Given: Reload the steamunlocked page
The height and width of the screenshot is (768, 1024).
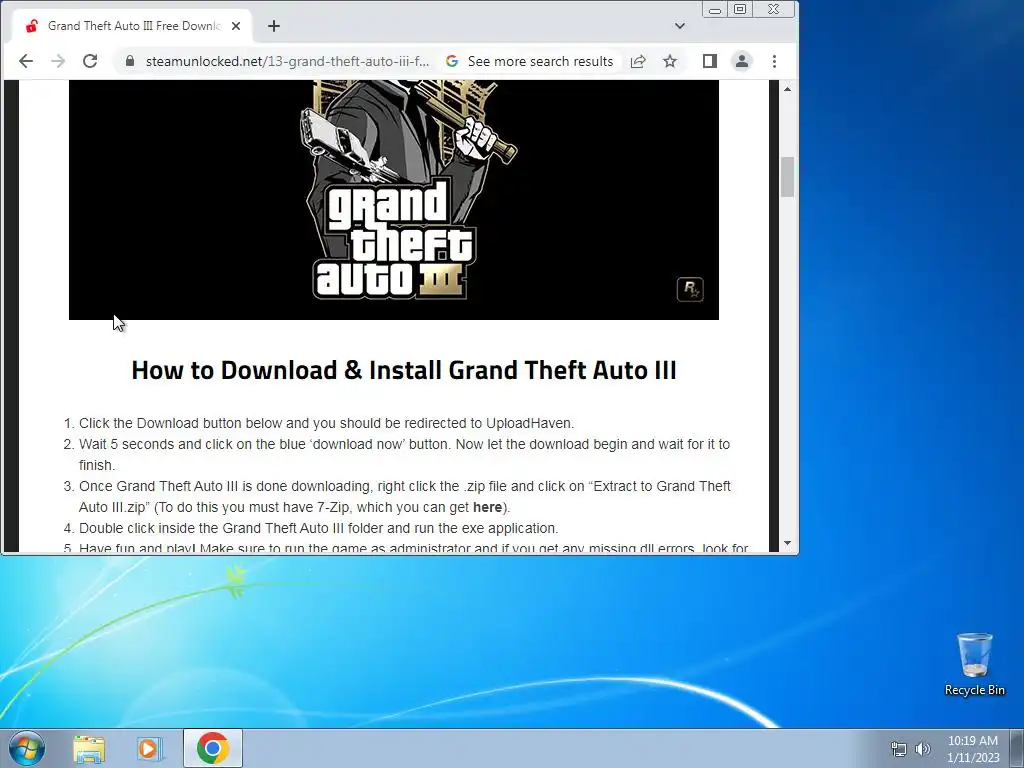Looking at the screenshot, I should (90, 61).
